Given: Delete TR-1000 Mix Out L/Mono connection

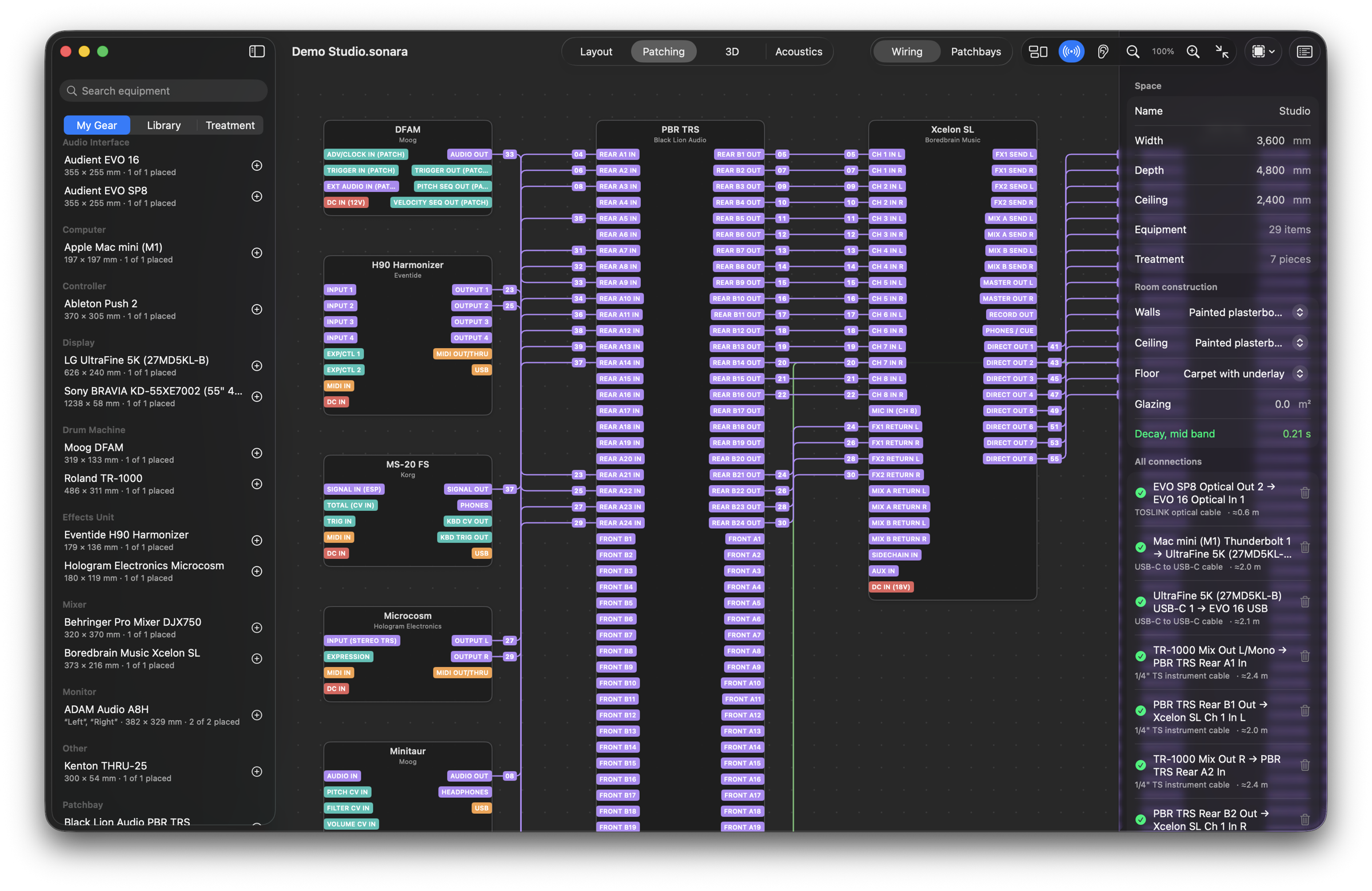Looking at the screenshot, I should [x=1305, y=657].
